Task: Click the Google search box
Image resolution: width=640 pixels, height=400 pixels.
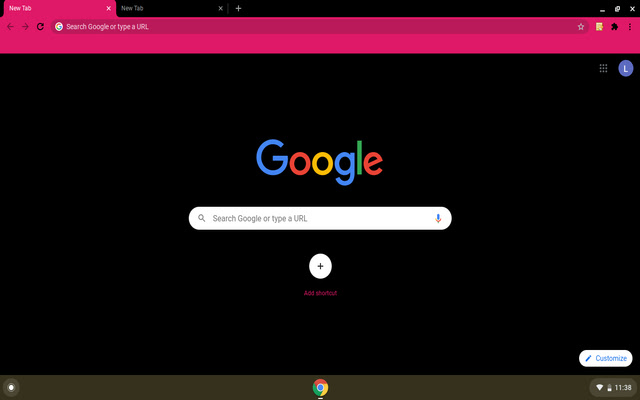Action: click(x=320, y=218)
